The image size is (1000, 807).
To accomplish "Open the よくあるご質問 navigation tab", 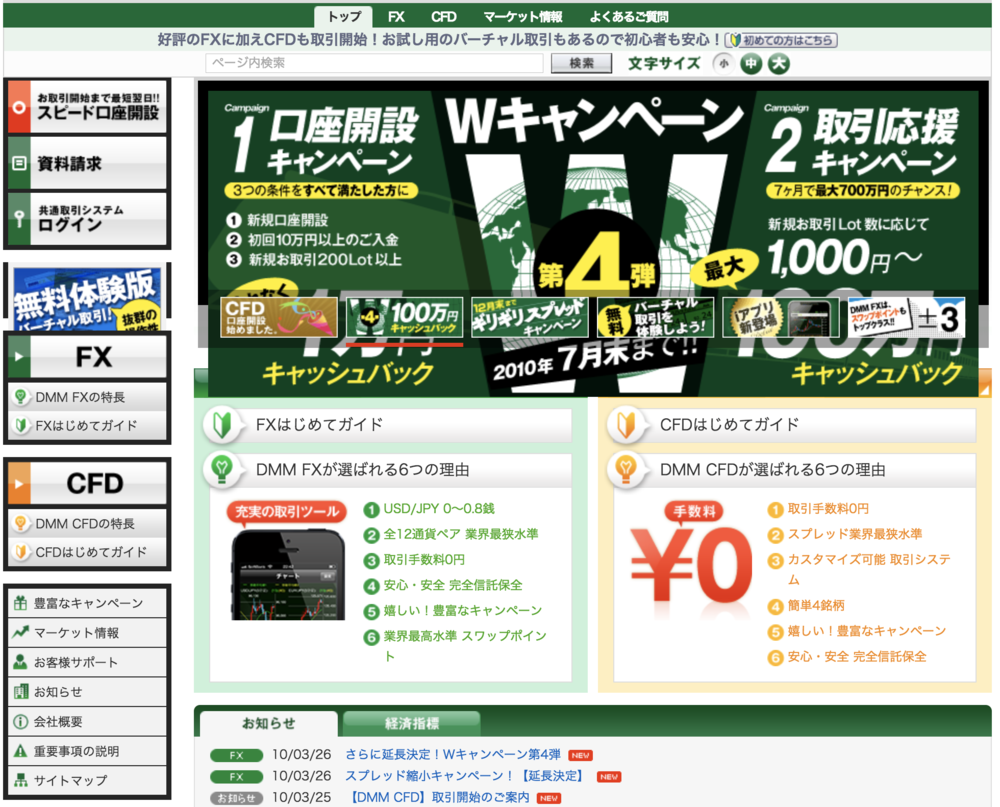I will pyautogui.click(x=628, y=17).
